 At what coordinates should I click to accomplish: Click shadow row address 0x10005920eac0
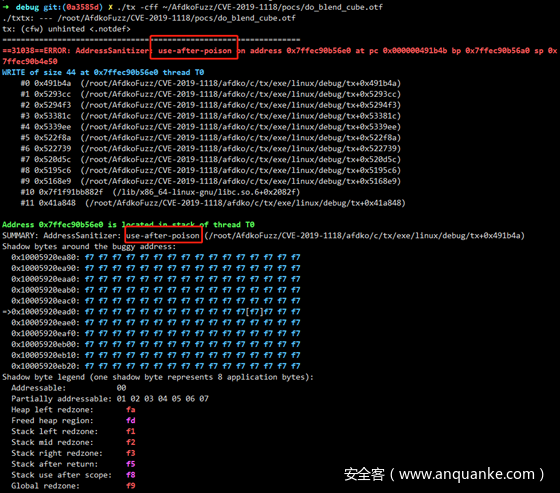coord(45,301)
